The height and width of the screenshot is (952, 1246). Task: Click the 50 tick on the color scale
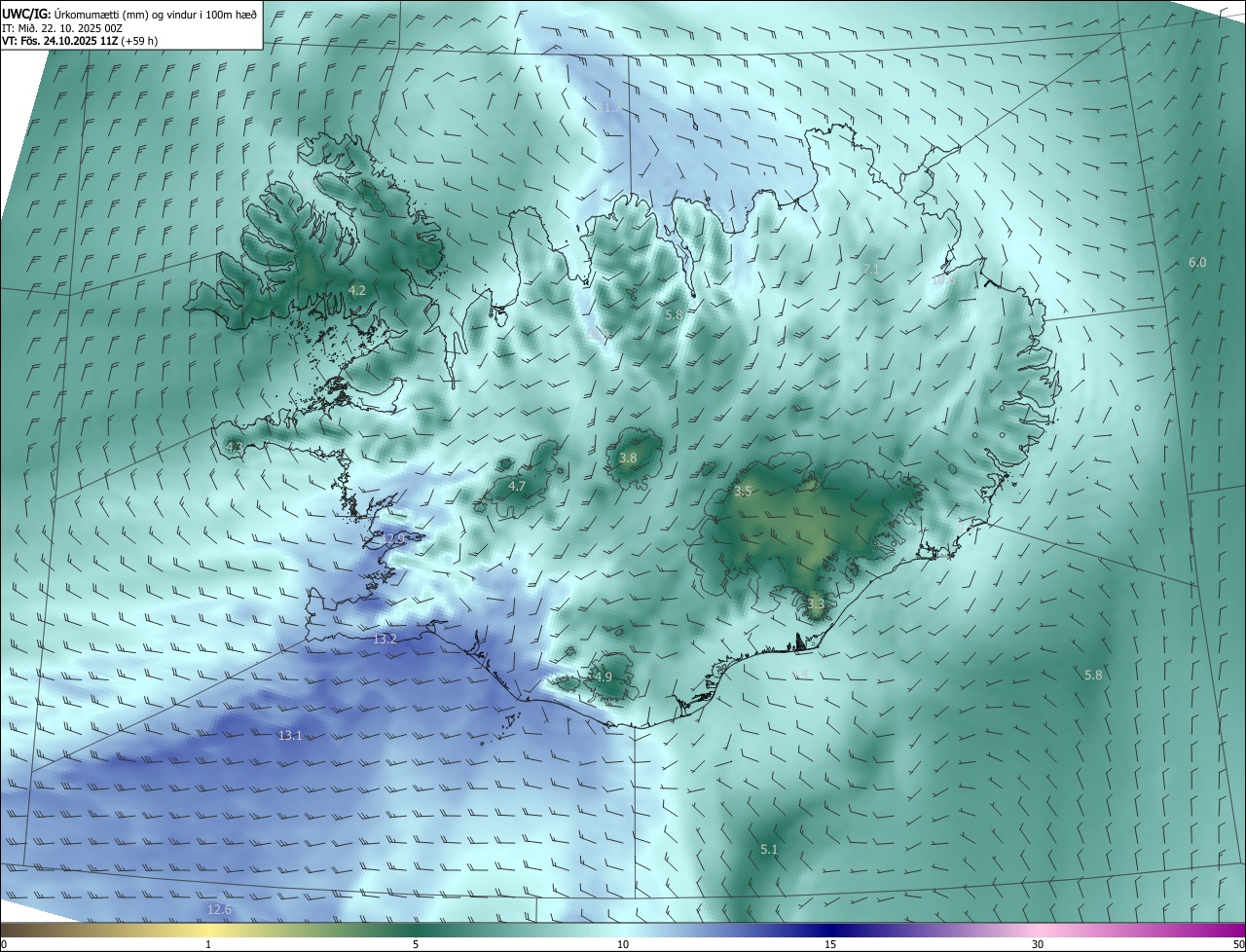1238,944
